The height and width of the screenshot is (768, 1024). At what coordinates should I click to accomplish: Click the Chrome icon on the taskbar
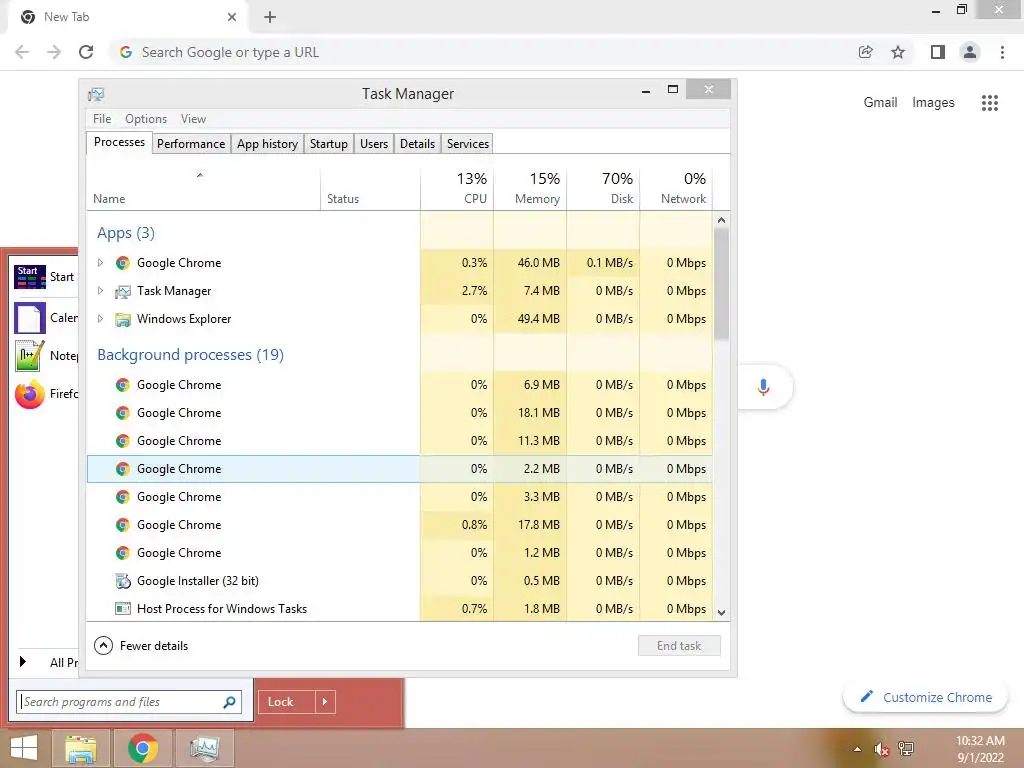[143, 748]
